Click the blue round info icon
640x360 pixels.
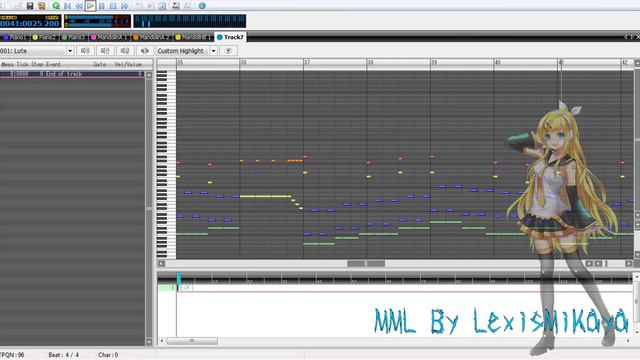pos(202,6)
